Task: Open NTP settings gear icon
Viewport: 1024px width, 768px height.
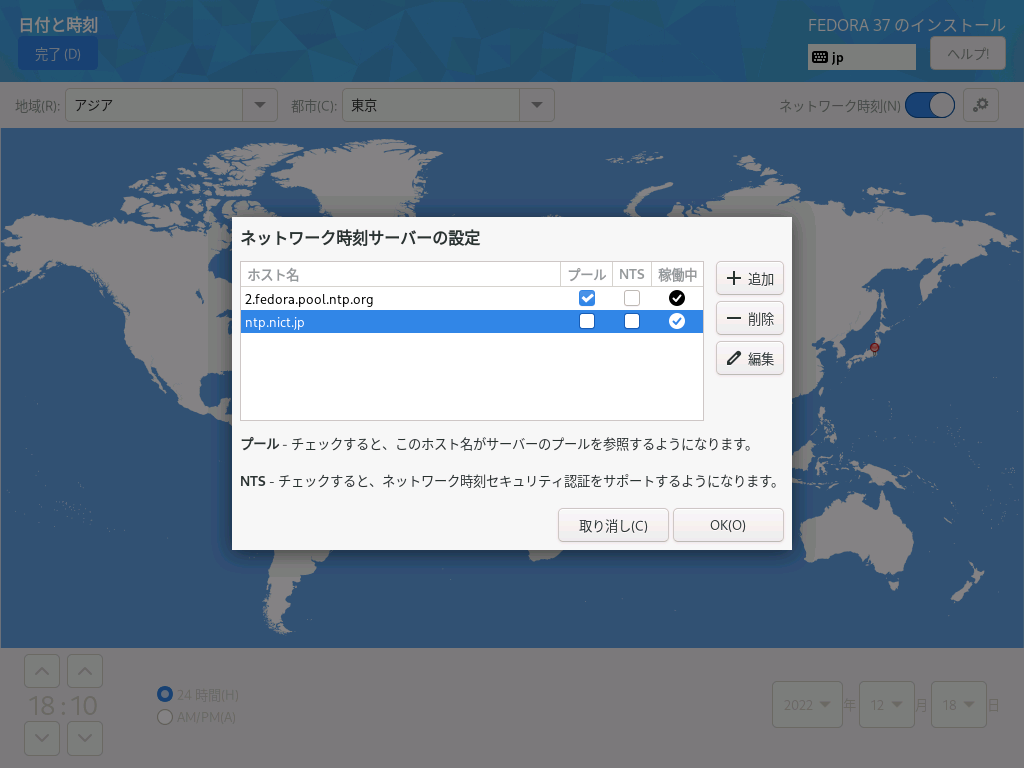Action: [x=980, y=105]
